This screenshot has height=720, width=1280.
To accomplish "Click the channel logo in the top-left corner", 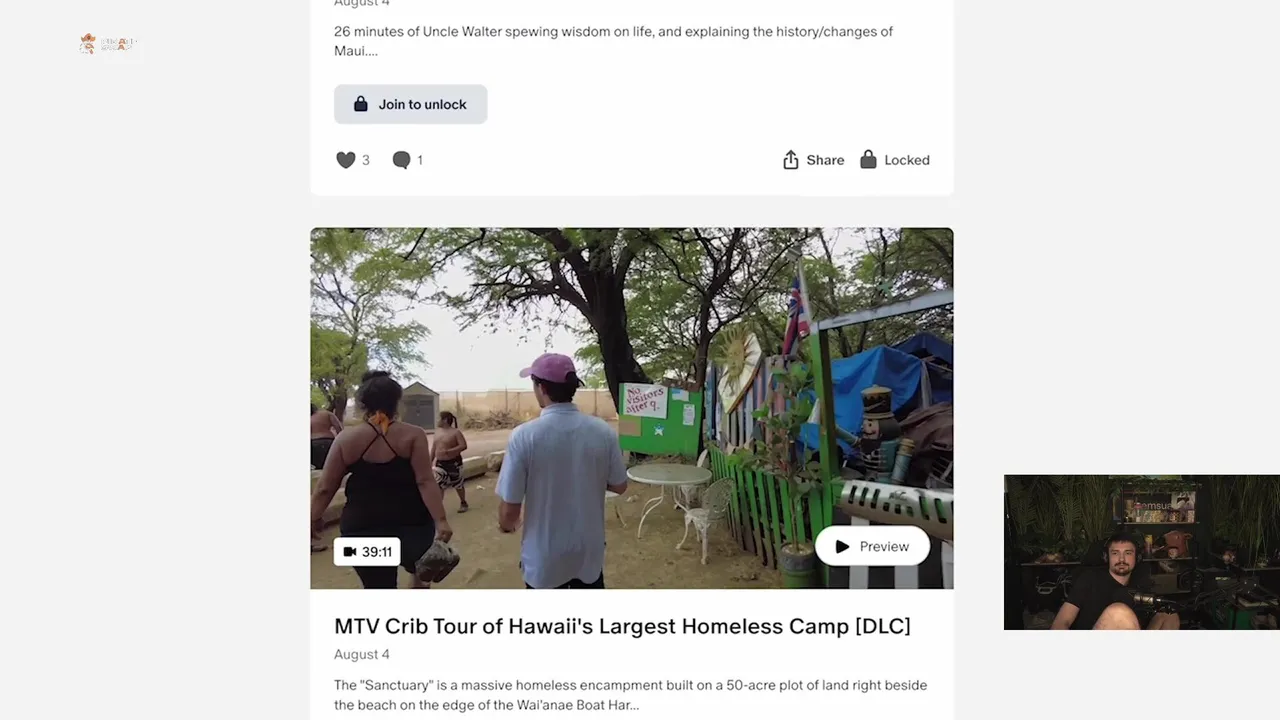I will pos(107,44).
